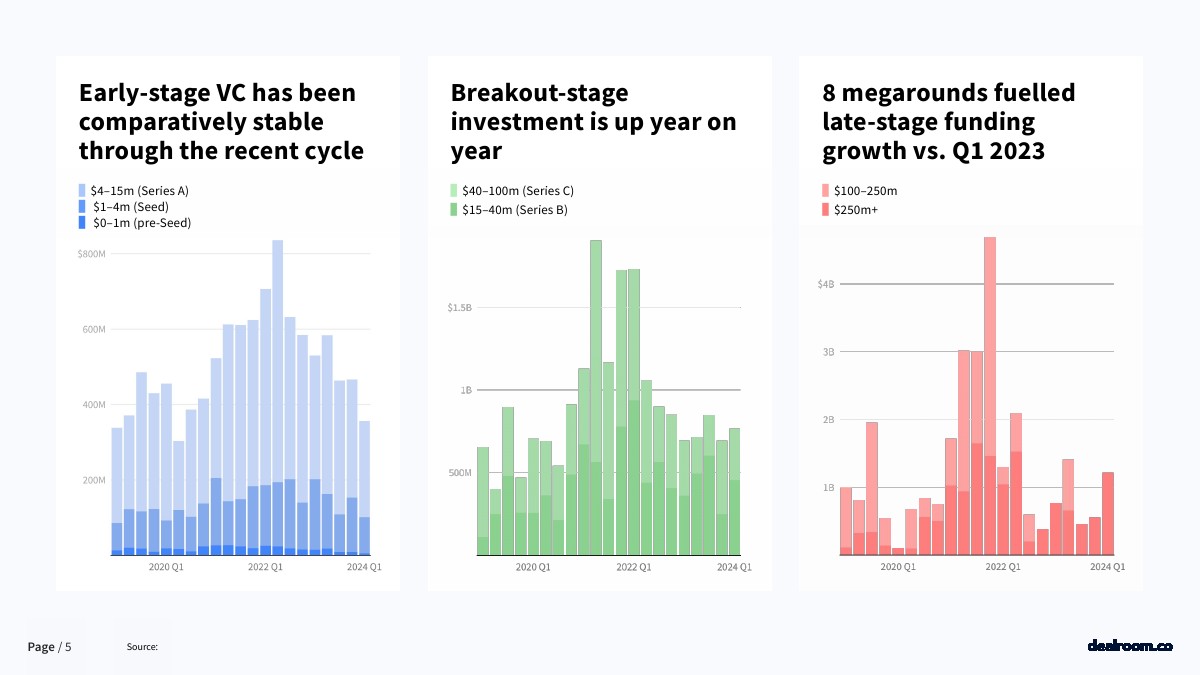1200x675 pixels.
Task: Click the Series A legend color swatch
Action: click(x=83, y=190)
